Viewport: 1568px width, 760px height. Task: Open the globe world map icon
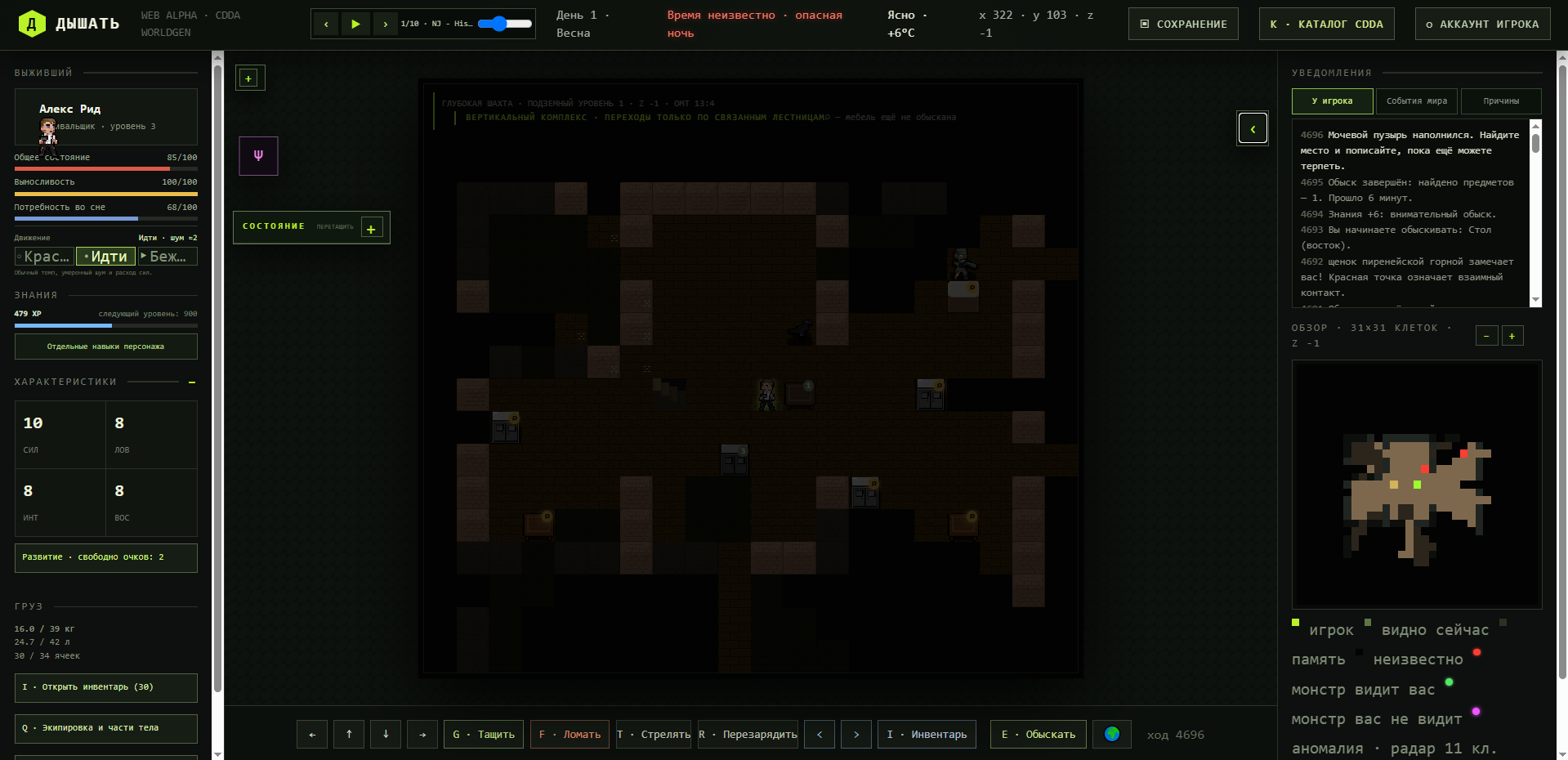1112,734
